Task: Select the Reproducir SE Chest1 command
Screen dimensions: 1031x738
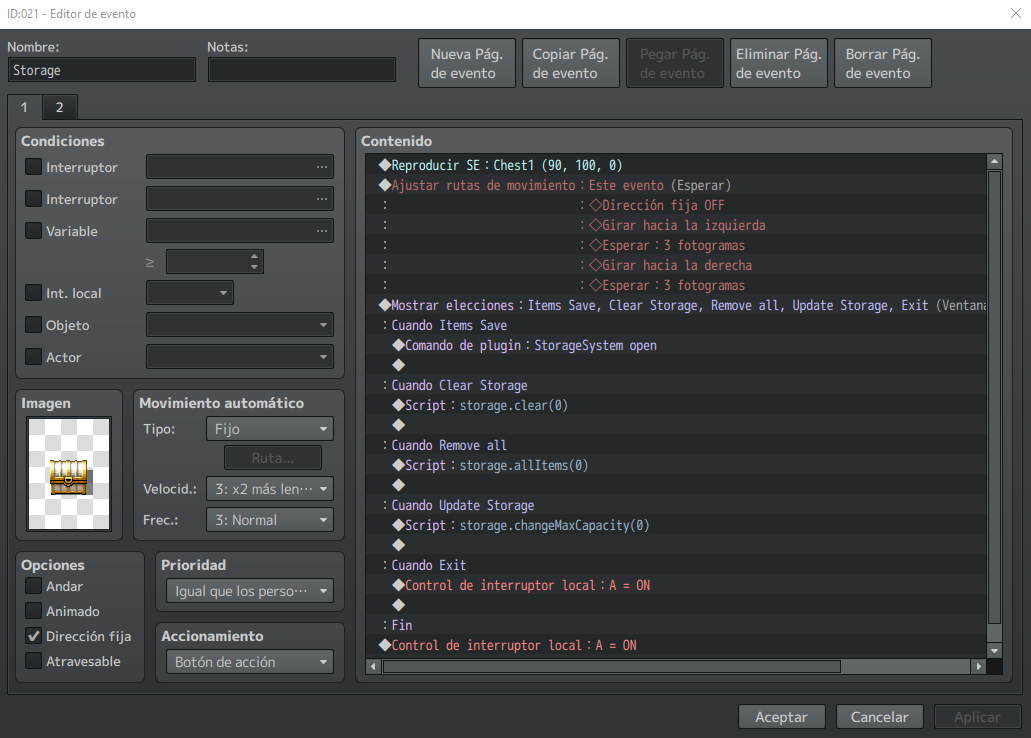Action: (676, 165)
